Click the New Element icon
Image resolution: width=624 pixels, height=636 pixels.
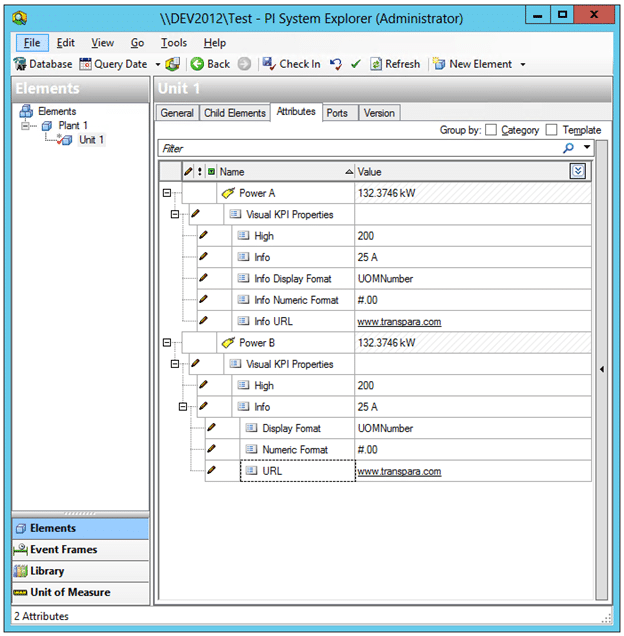(x=439, y=64)
